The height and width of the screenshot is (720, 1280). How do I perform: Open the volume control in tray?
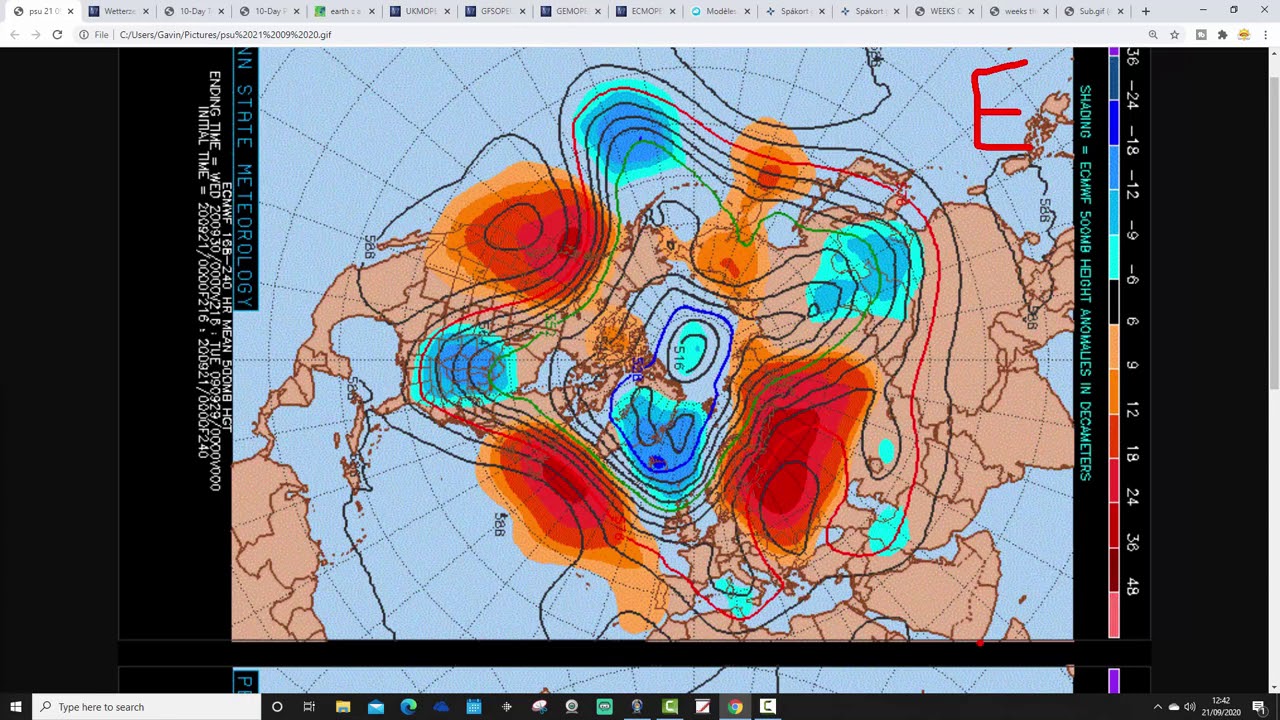(1190, 707)
